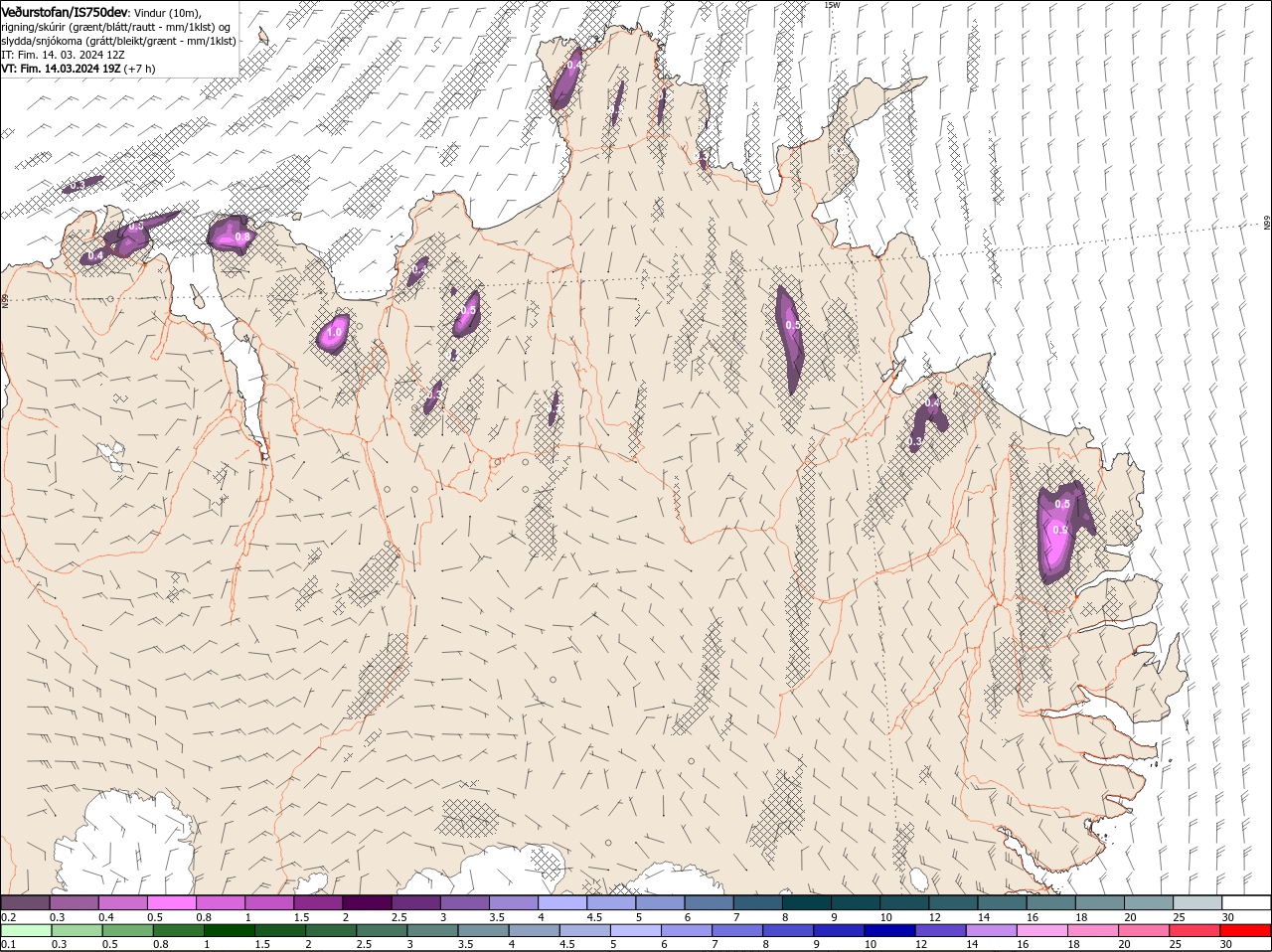The width and height of the screenshot is (1272, 952).
Task: Click the snow legend swatch between 0.3 and 0.4
Action: click(74, 902)
